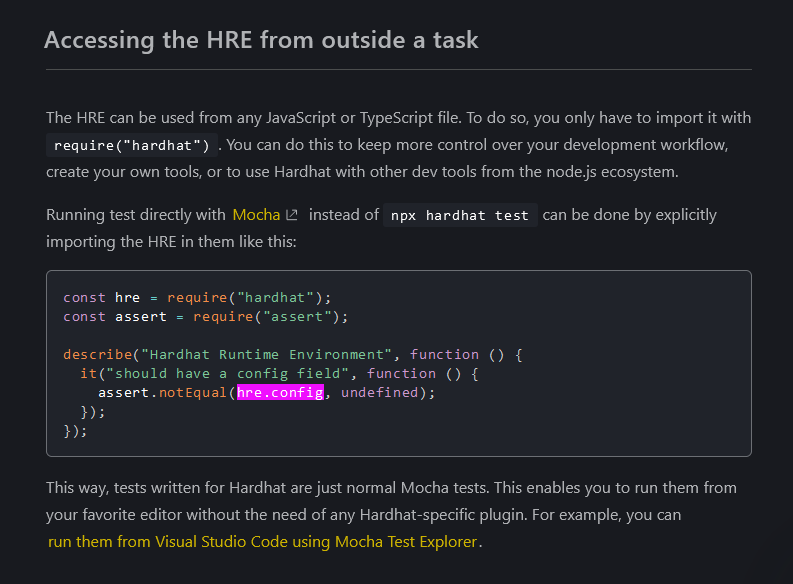Open the Mocha link

coord(256,215)
